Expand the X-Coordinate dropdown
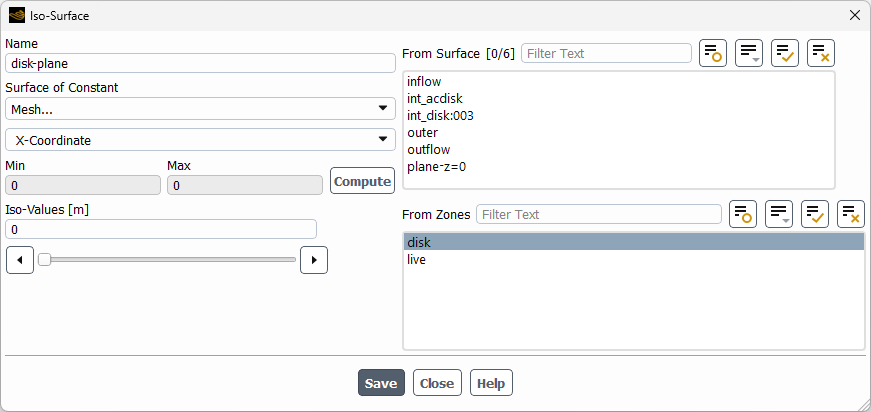The height and width of the screenshot is (412, 871). [x=200, y=140]
